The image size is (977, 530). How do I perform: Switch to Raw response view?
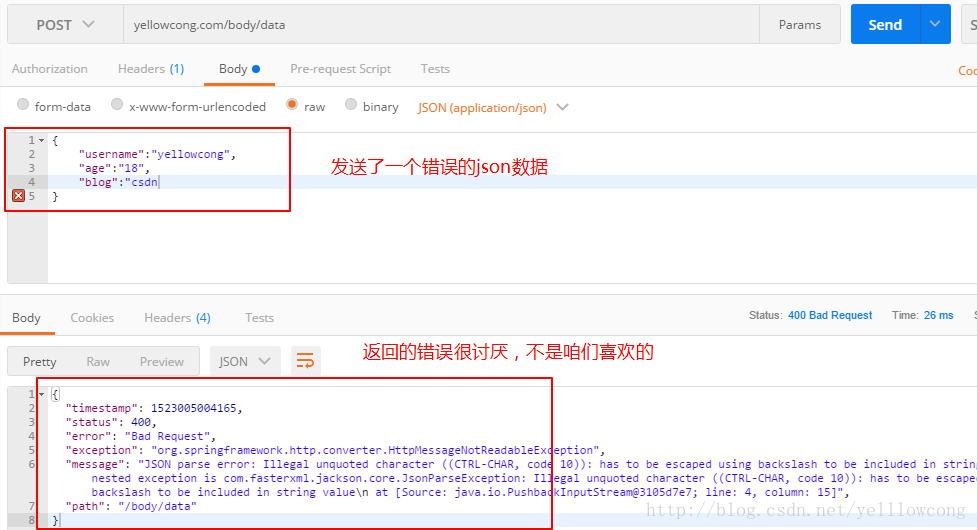coord(98,362)
